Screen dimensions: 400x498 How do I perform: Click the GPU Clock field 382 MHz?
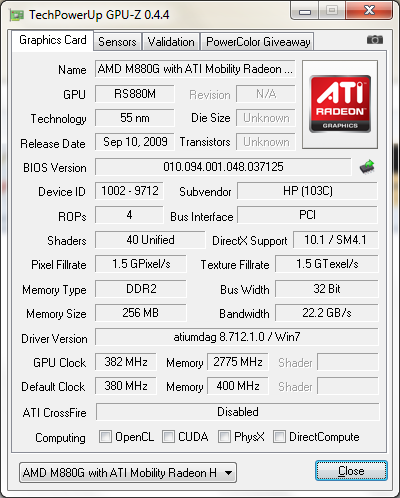tap(126, 362)
